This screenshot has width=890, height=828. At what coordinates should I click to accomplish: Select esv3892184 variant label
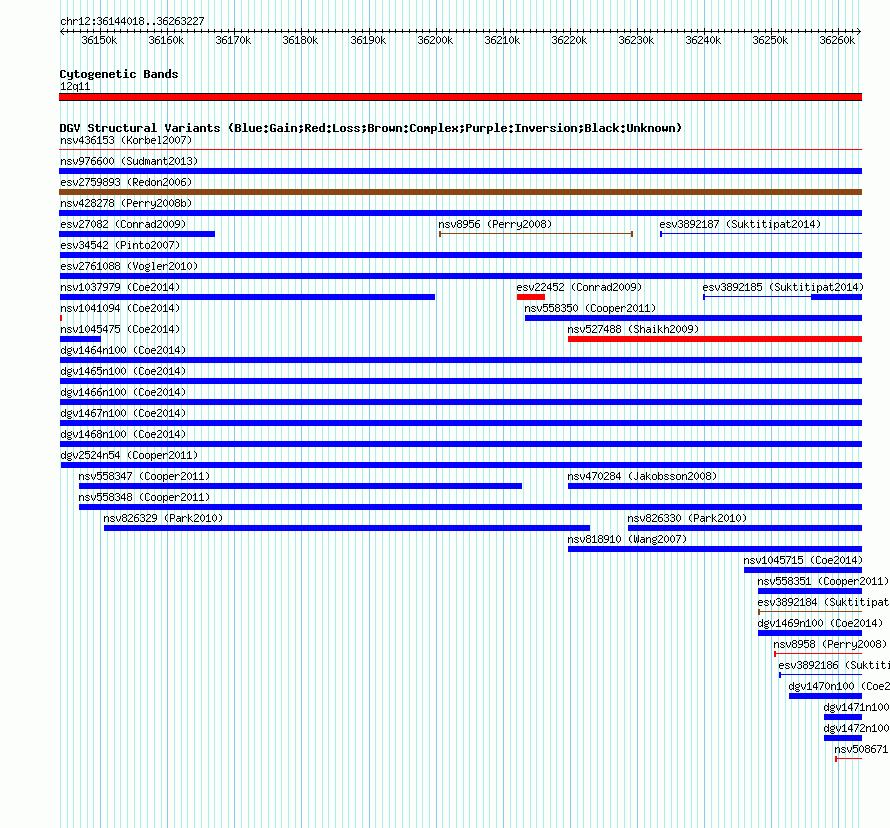click(823, 602)
